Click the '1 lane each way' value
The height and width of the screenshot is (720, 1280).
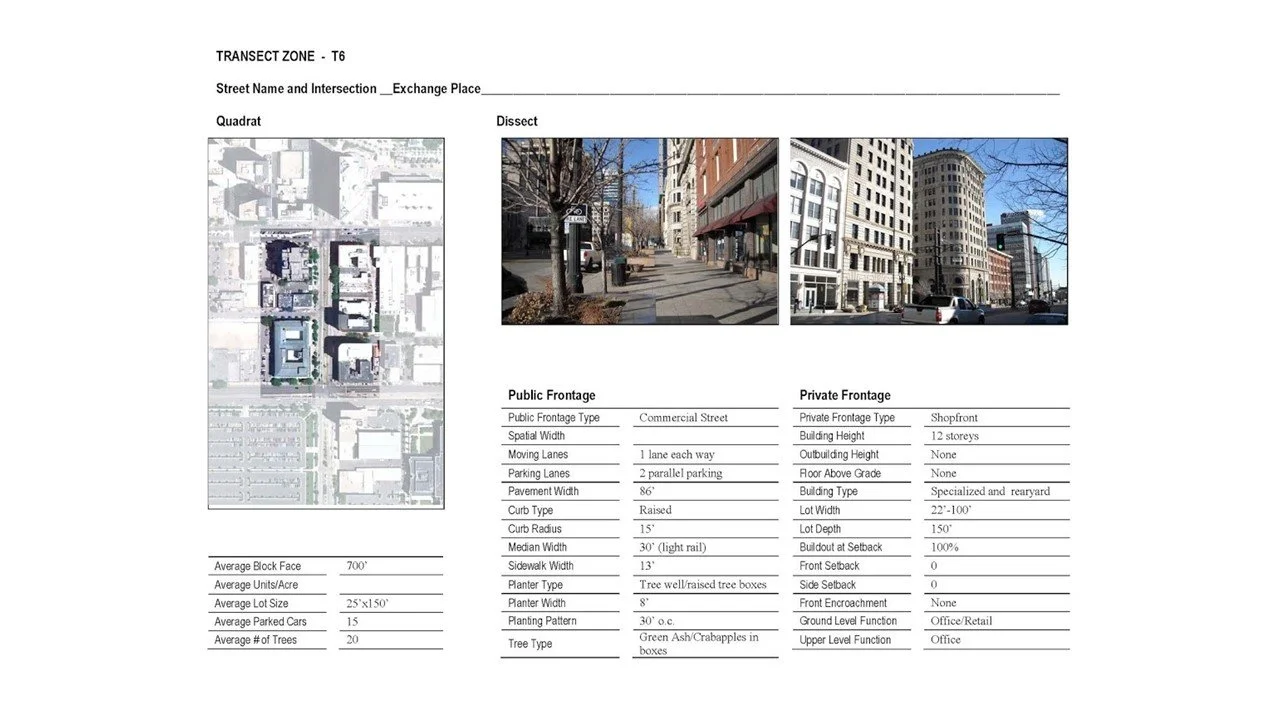click(677, 455)
